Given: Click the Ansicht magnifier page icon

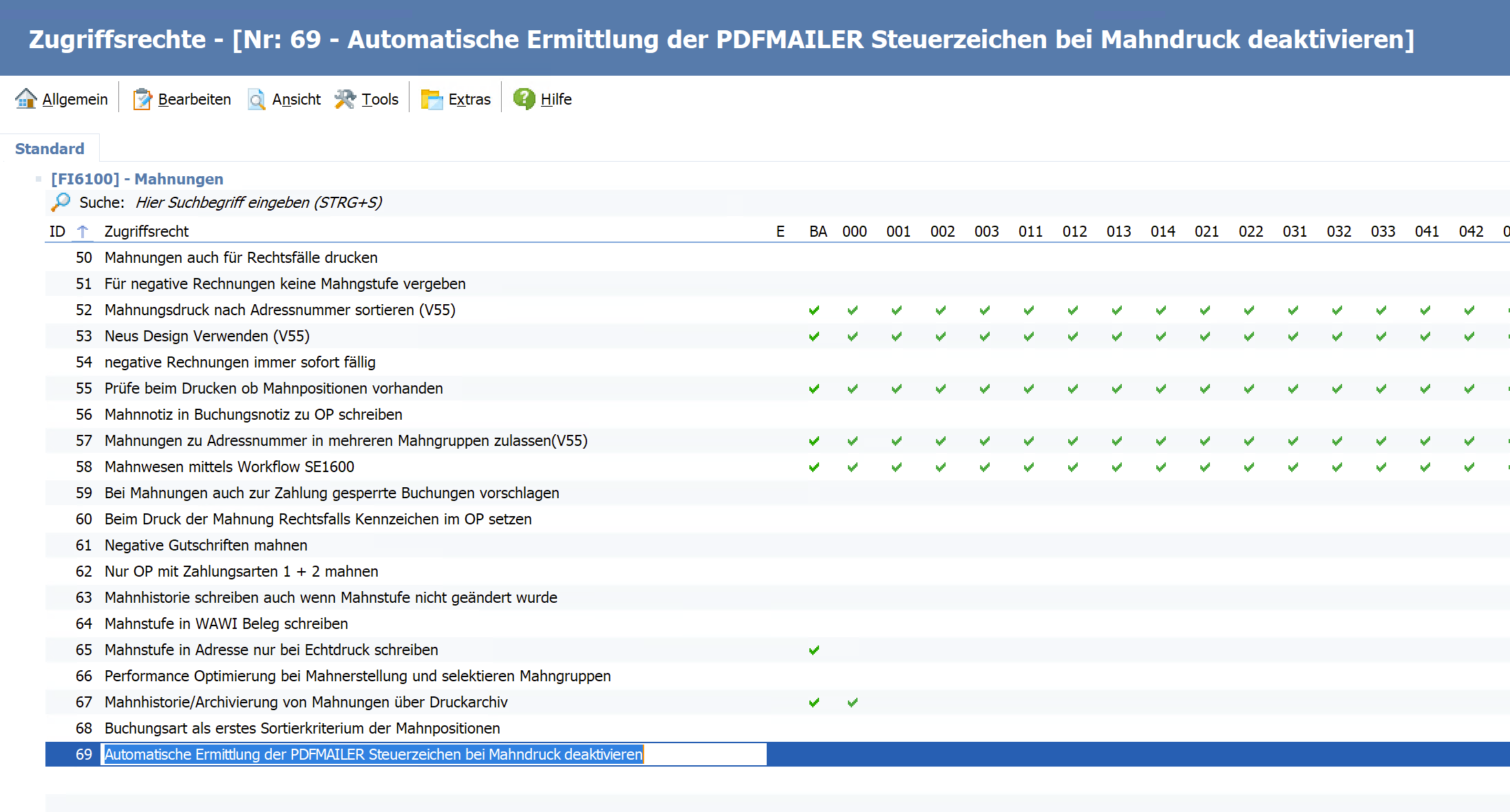Looking at the screenshot, I should (x=257, y=99).
